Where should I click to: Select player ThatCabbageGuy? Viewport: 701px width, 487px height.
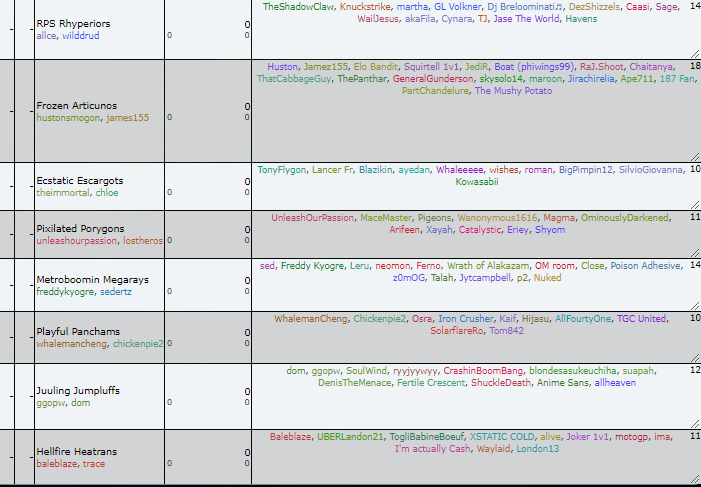(294, 79)
